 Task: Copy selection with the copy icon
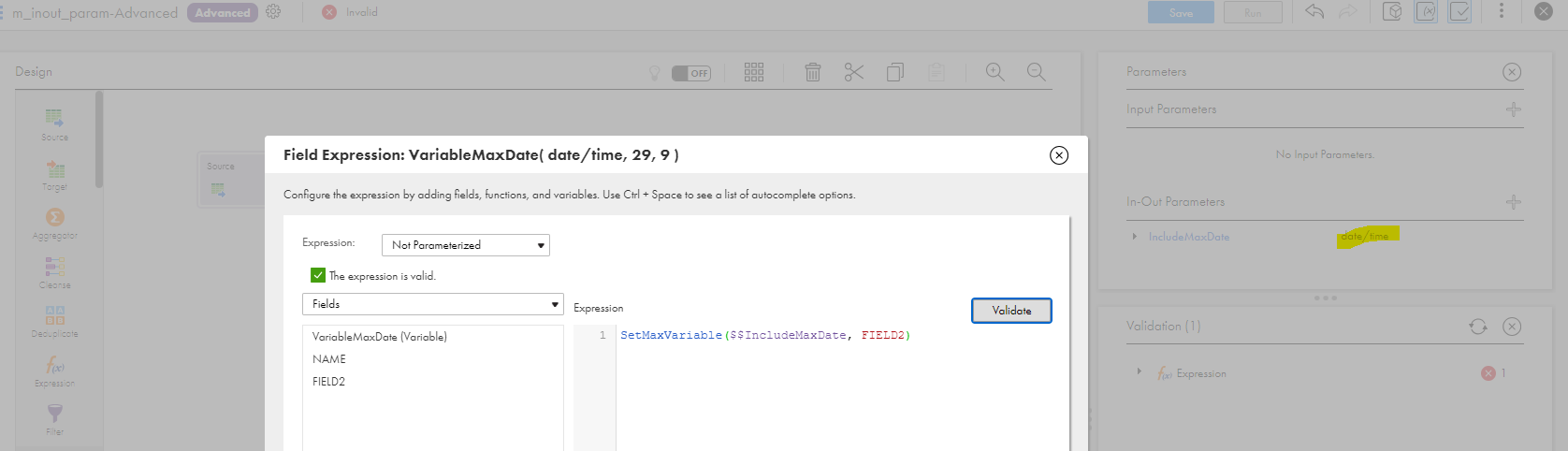coord(895,72)
